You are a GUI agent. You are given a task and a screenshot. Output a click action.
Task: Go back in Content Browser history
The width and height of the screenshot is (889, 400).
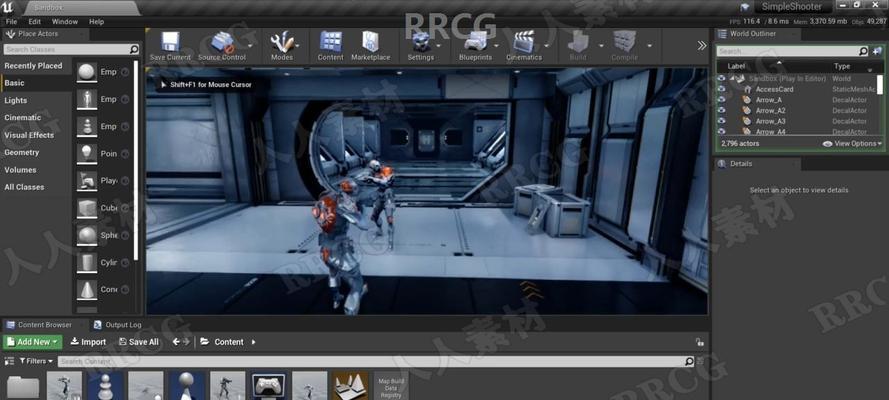coord(176,342)
